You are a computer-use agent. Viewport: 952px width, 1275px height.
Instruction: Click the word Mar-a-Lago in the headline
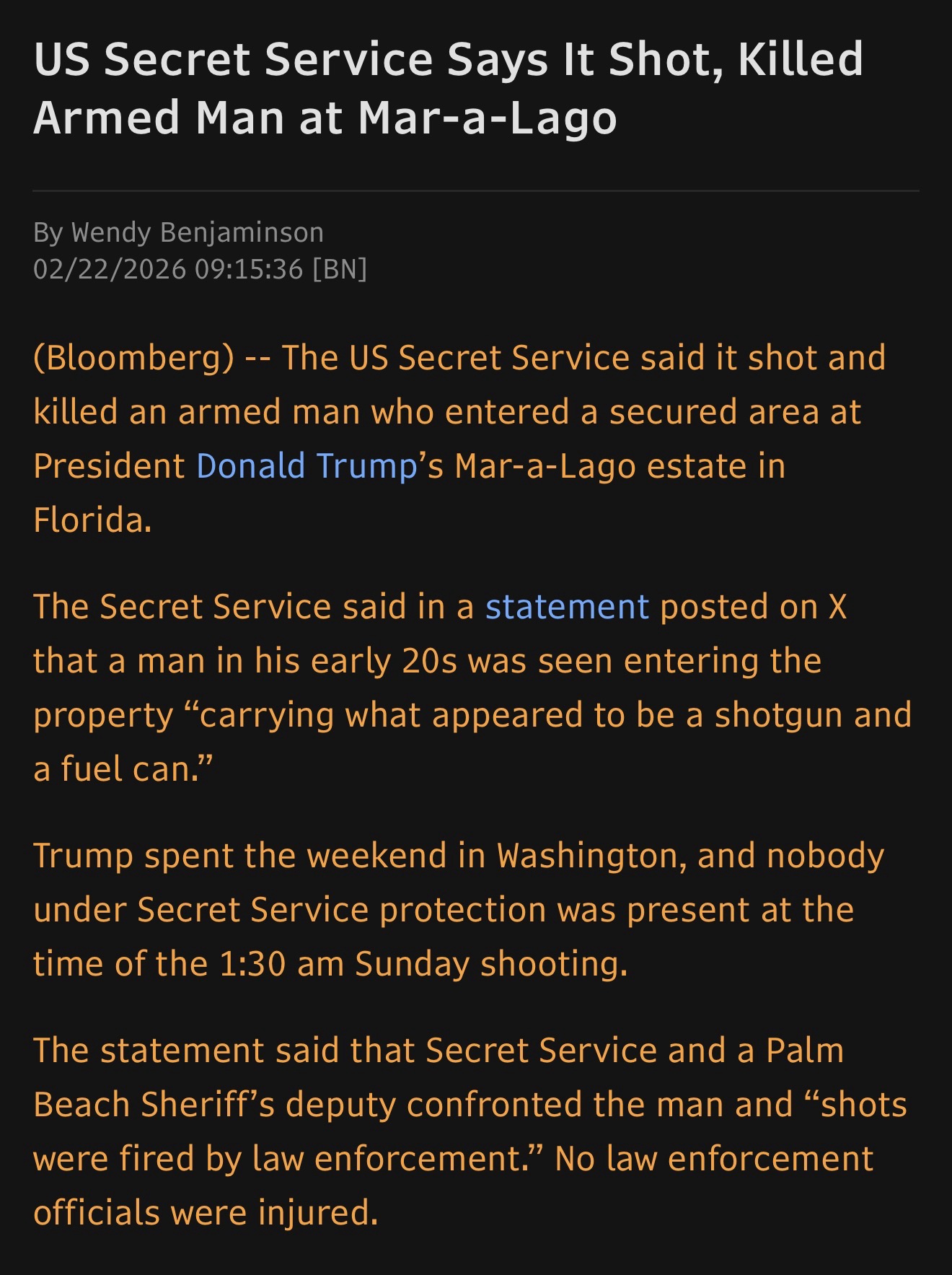[x=487, y=118]
